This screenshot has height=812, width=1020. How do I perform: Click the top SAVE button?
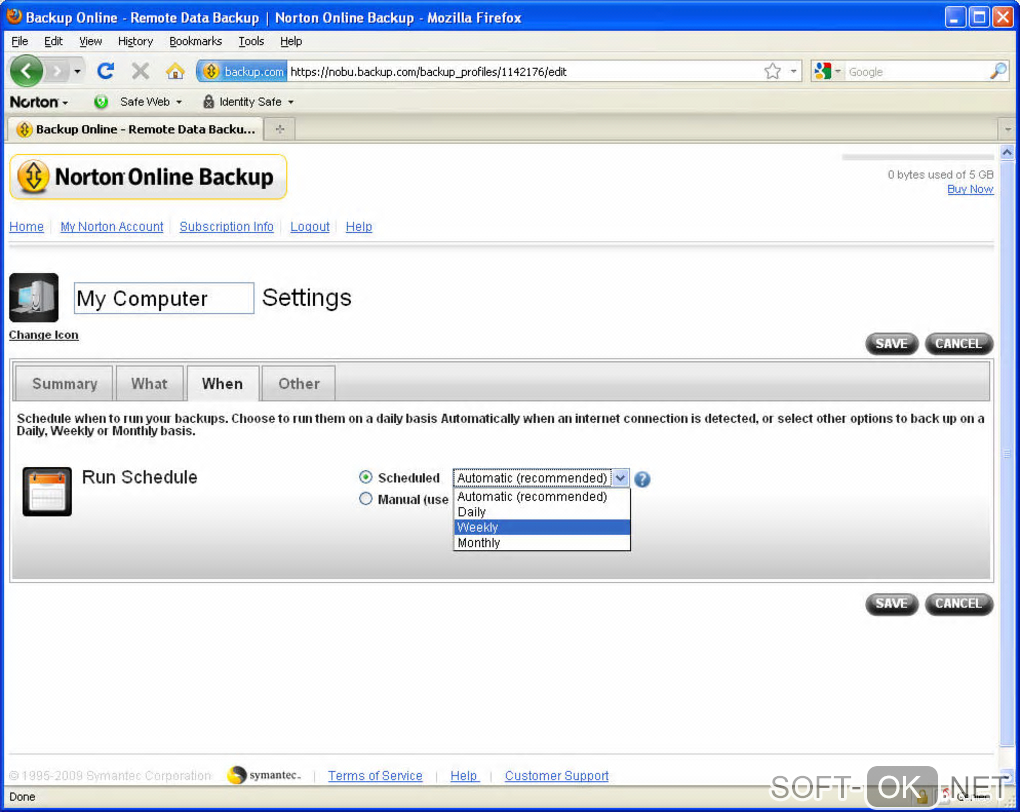(x=891, y=344)
